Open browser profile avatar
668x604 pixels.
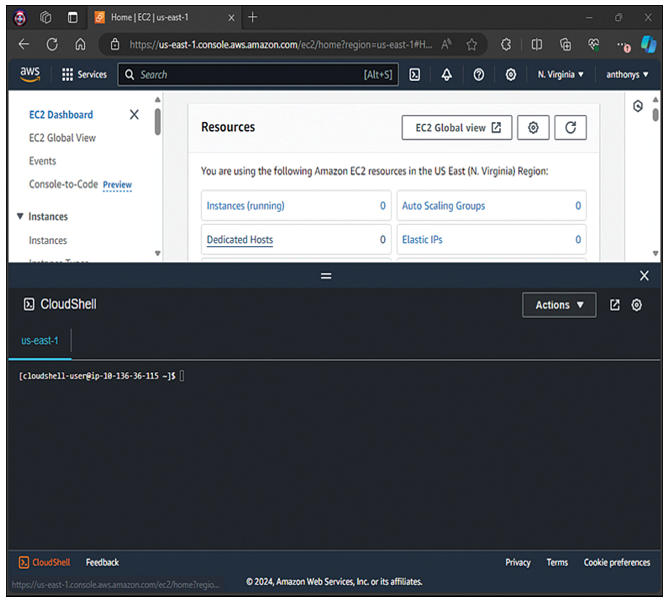click(20, 17)
